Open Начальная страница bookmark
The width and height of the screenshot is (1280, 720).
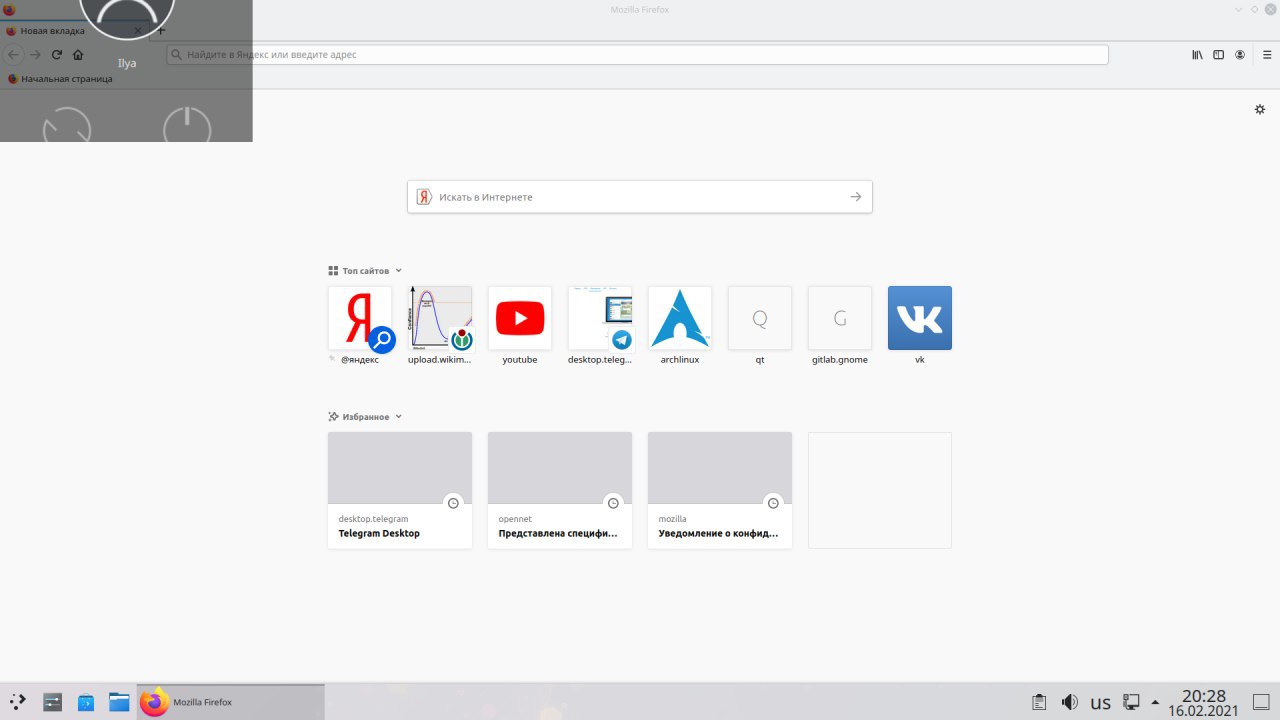[x=60, y=78]
